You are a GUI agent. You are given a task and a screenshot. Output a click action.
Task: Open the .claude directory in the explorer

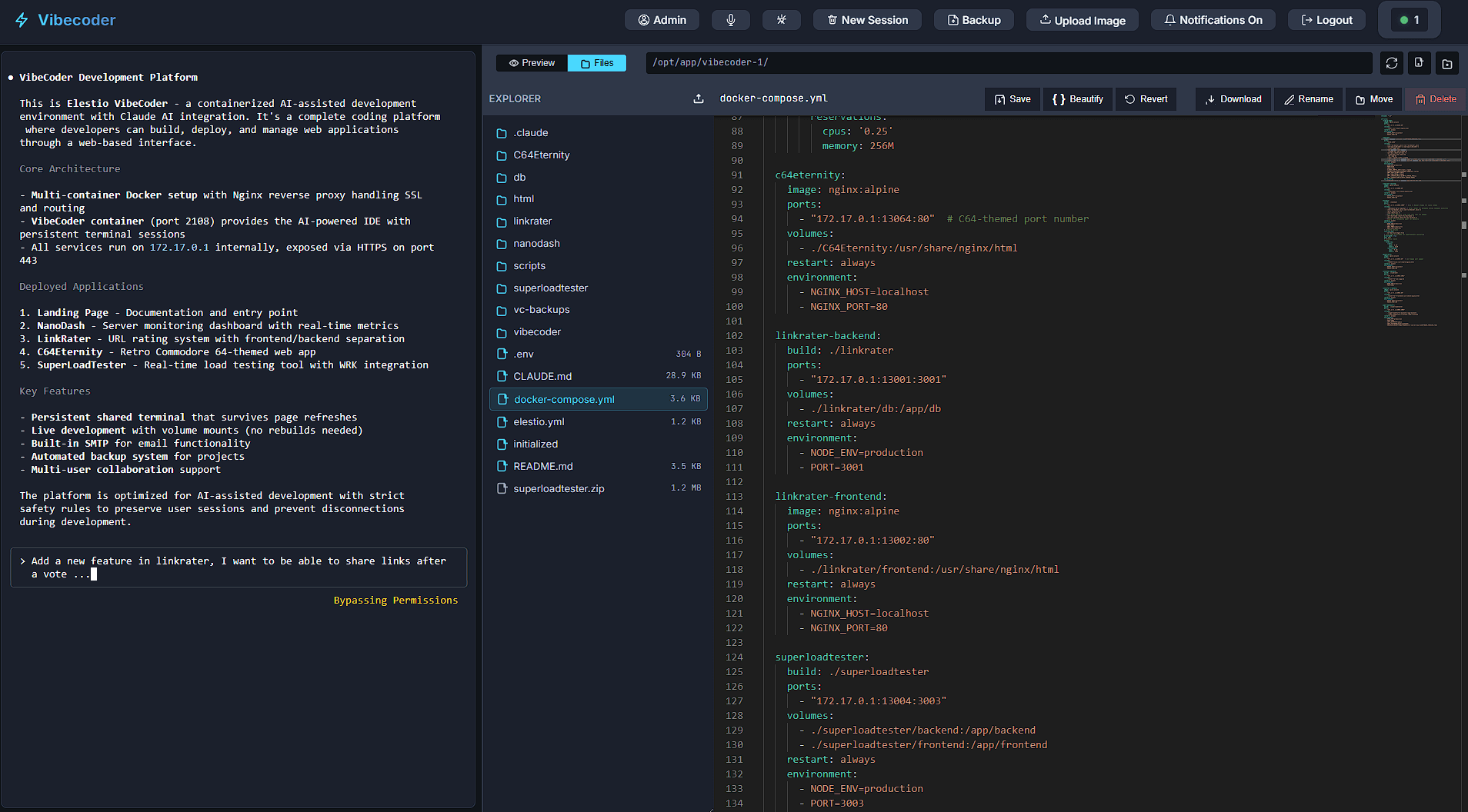click(530, 132)
